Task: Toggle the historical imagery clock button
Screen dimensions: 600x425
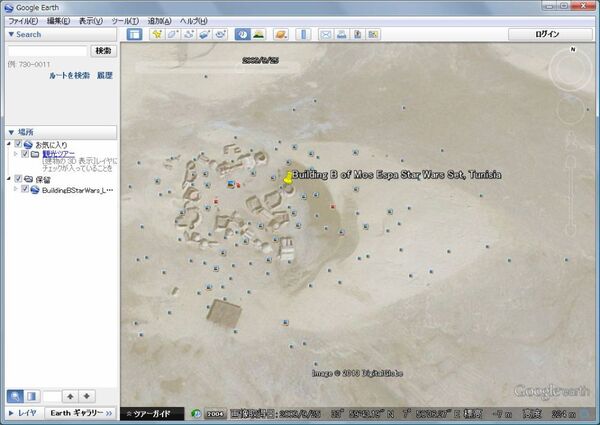Action: [243, 34]
